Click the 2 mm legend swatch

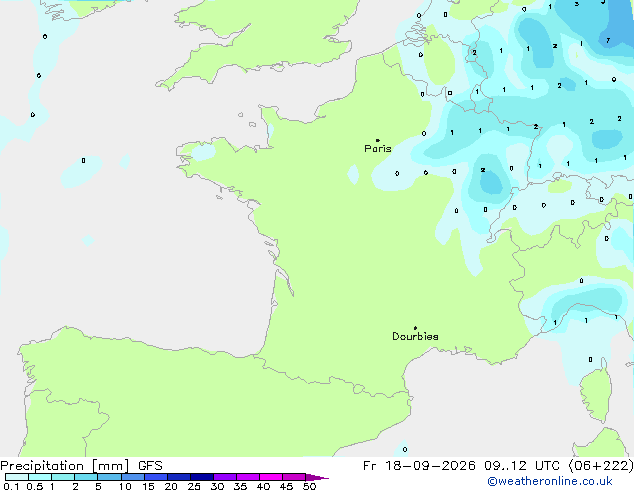pos(86,477)
